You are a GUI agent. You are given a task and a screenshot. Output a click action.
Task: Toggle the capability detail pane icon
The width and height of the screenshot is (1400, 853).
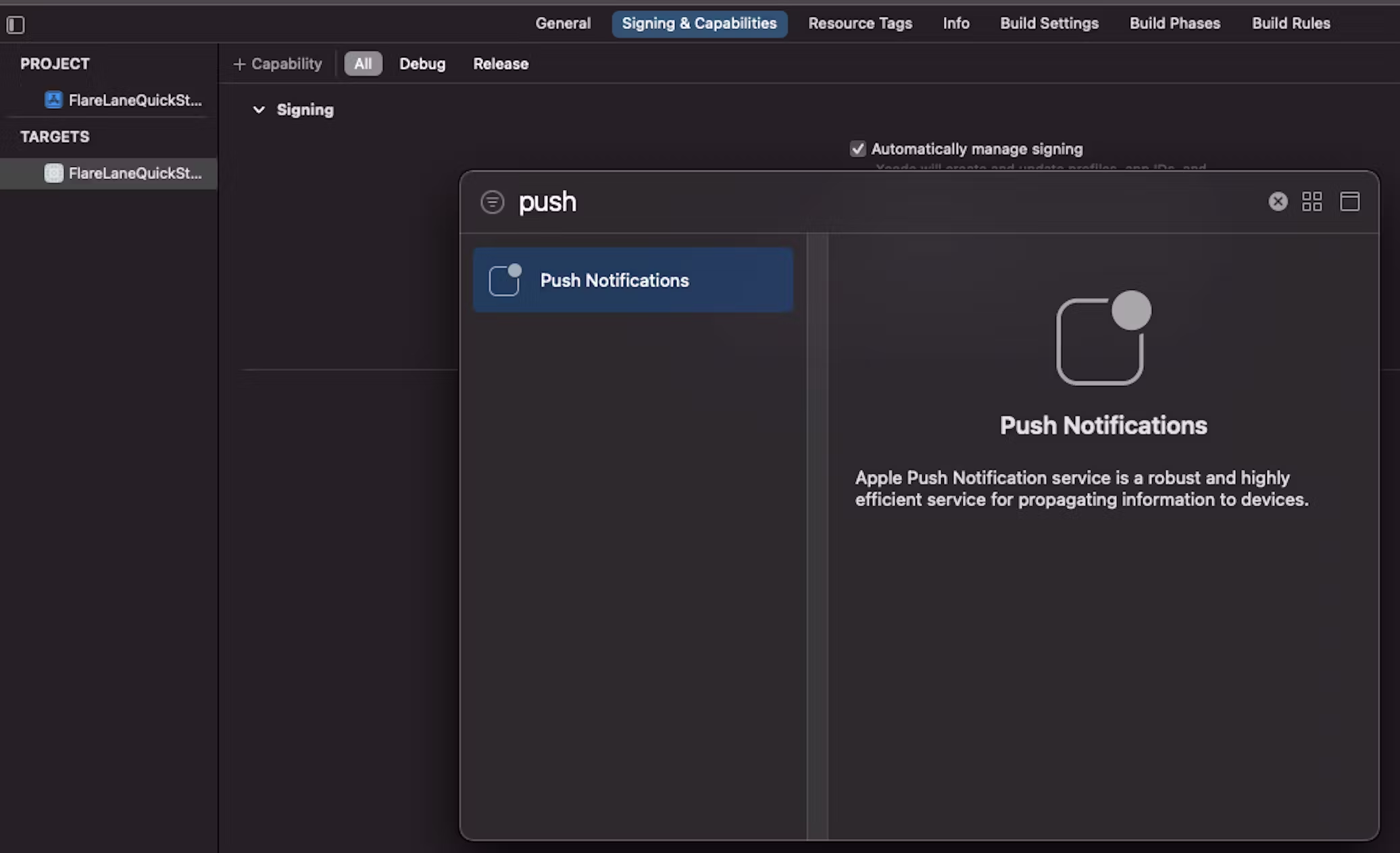pos(1349,201)
